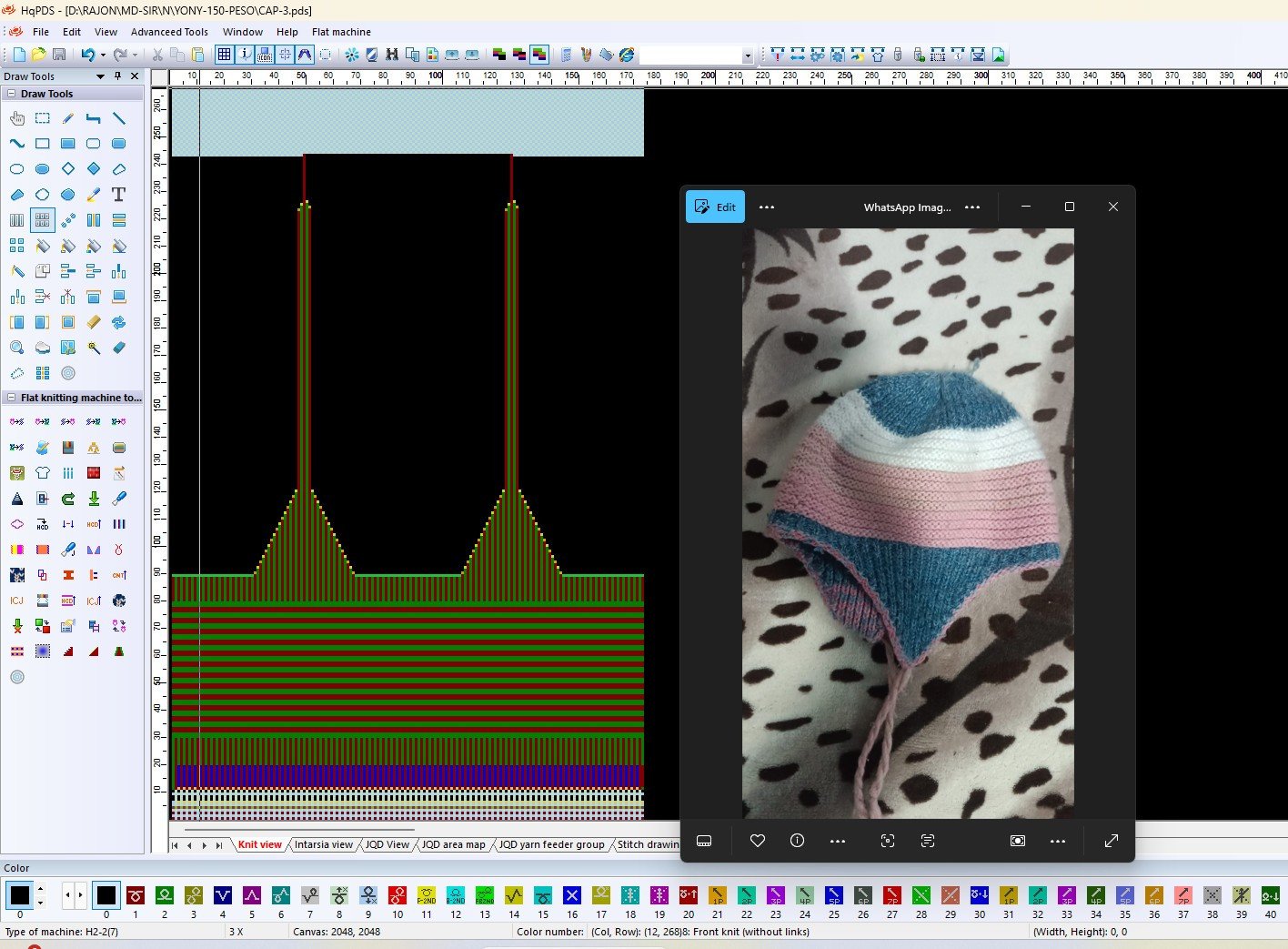1288x949 pixels.
Task: Pin the Draw Tools panel
Action: click(x=117, y=76)
